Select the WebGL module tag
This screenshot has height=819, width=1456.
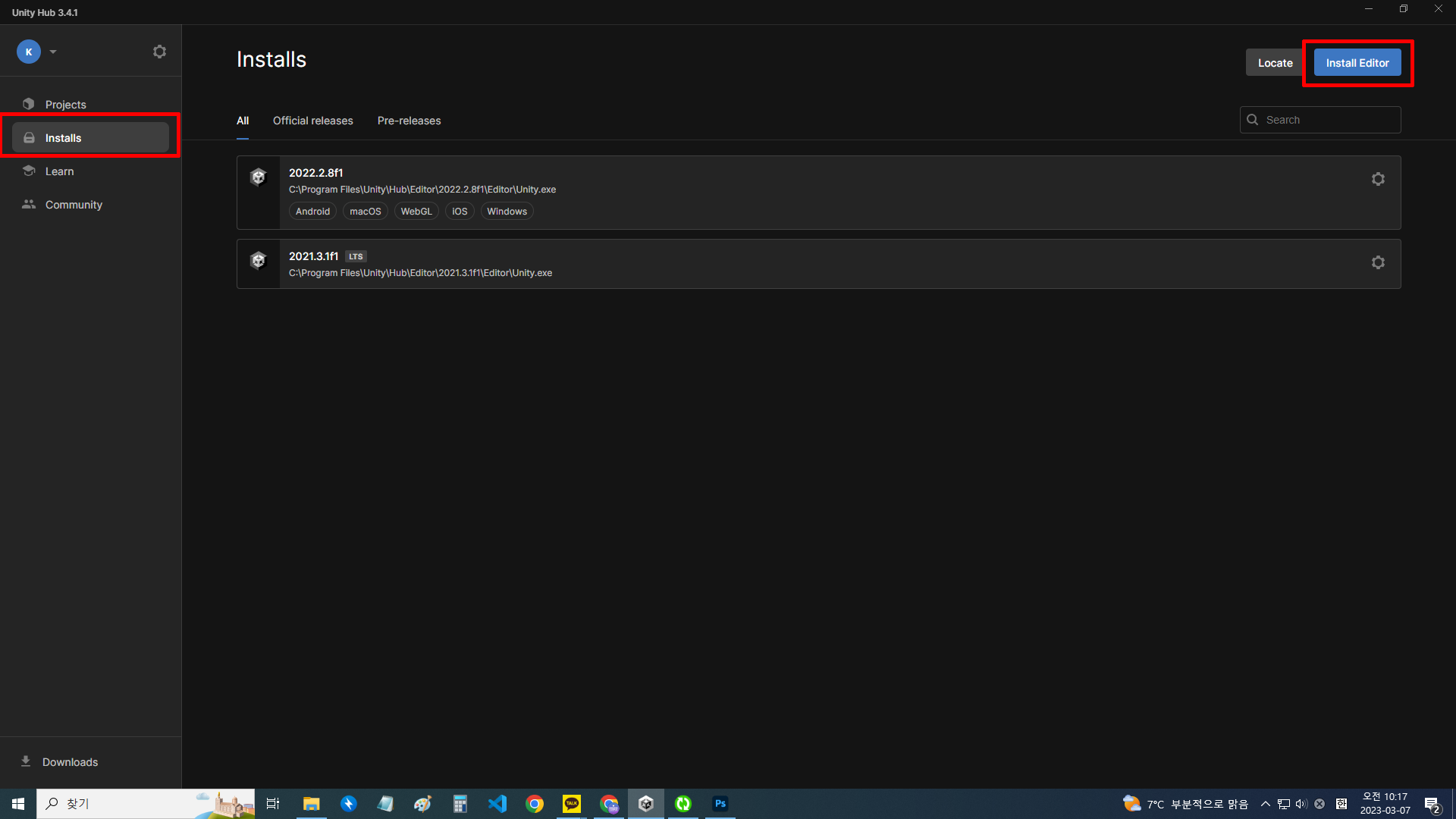point(416,212)
